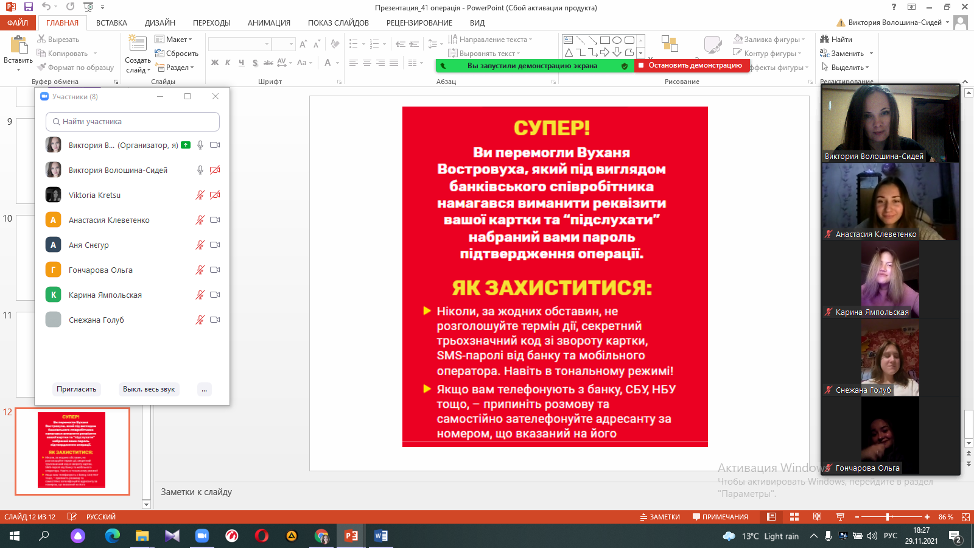
Task: Switch to the ВСТАВКА ribbon tab
Action: coord(111,21)
